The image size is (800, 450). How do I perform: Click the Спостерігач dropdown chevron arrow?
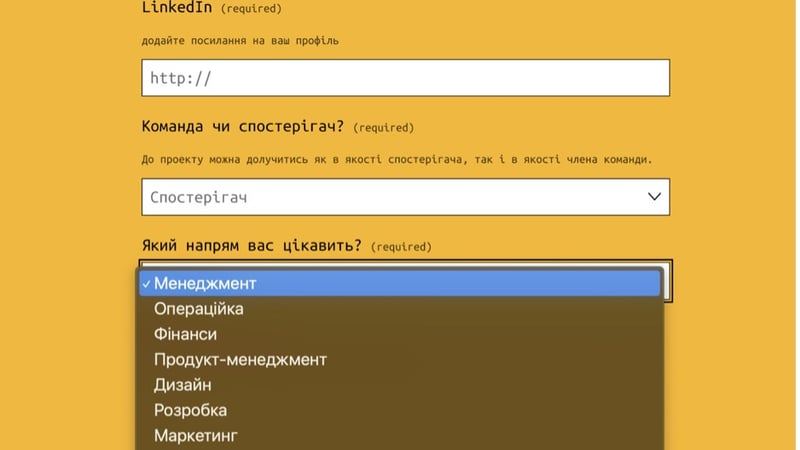(x=655, y=197)
